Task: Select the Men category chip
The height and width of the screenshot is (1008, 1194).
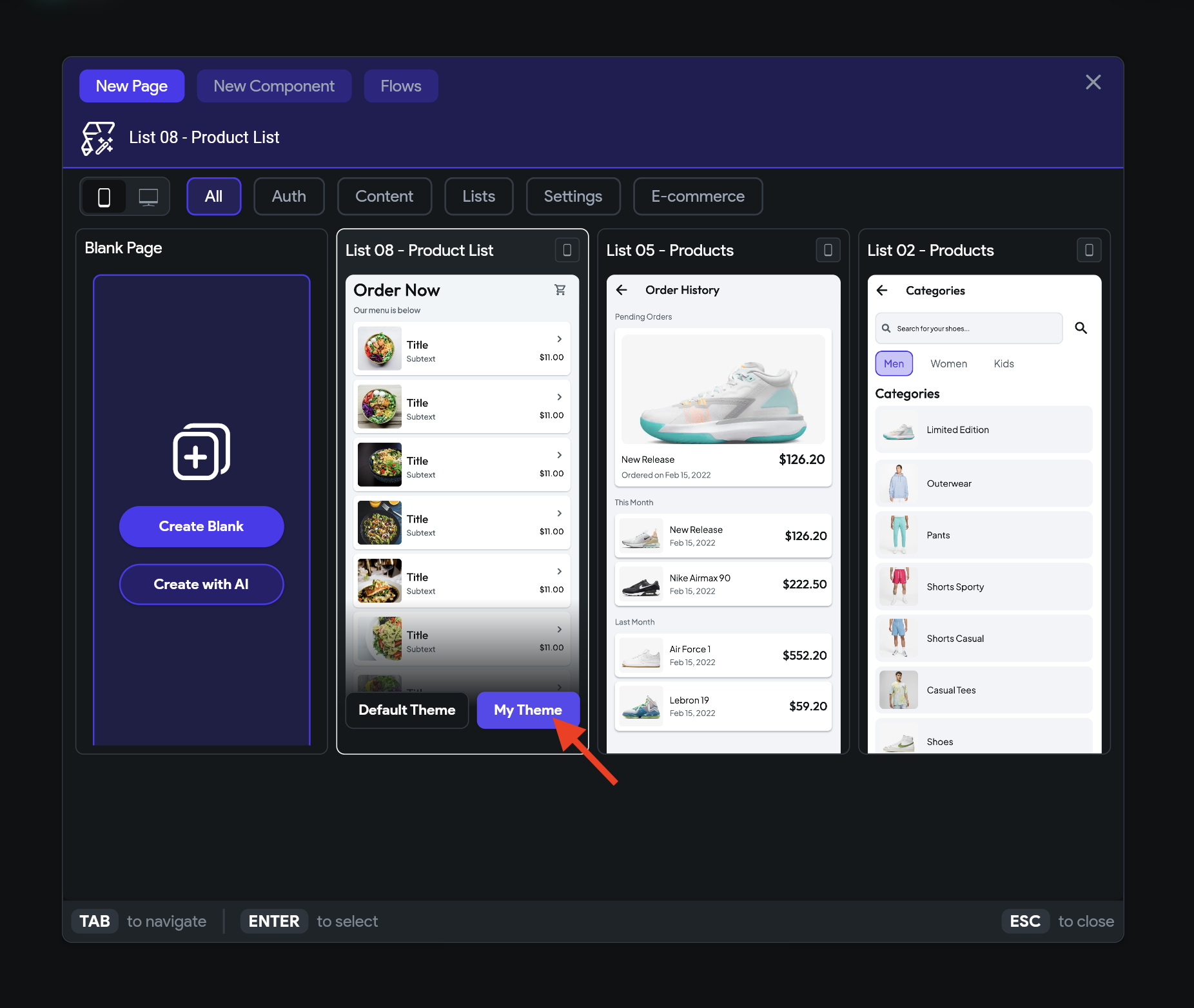Action: coord(894,363)
